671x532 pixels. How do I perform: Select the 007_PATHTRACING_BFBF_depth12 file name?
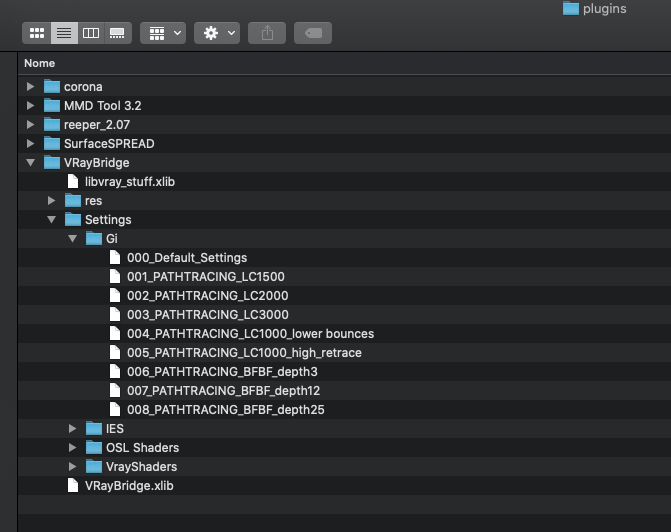point(223,391)
